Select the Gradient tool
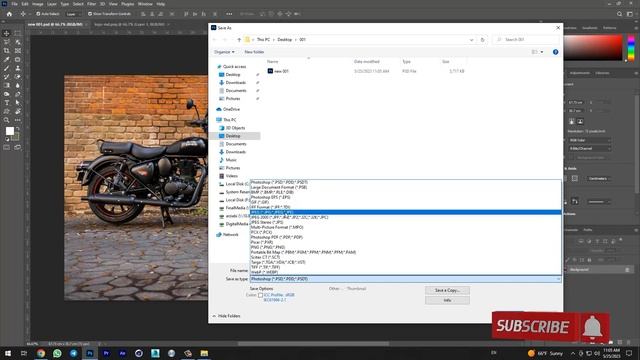 (x=7, y=85)
